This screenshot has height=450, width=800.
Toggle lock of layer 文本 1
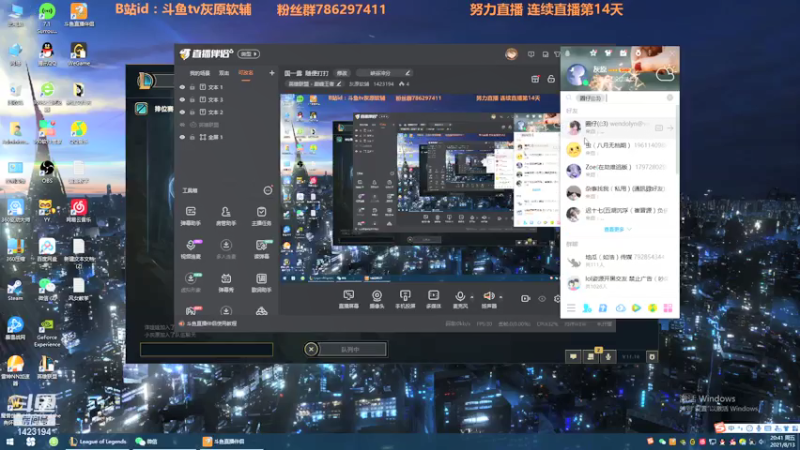(x=192, y=87)
